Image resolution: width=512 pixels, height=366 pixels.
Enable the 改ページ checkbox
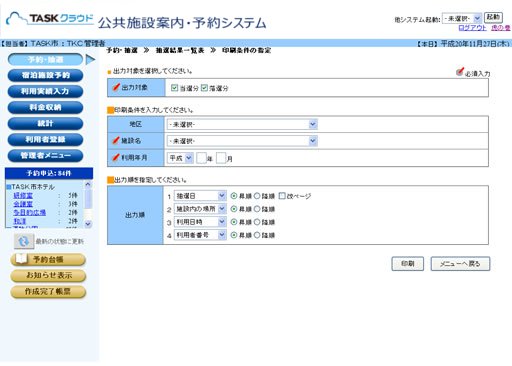(282, 196)
